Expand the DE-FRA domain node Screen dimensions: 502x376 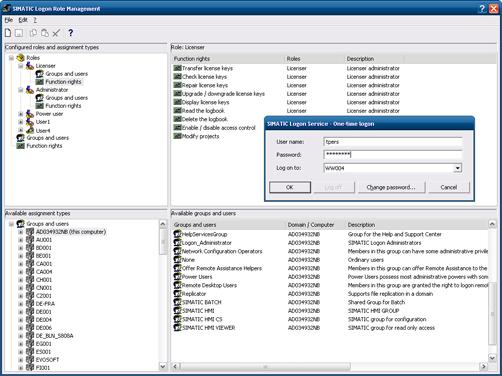[x=21, y=304]
